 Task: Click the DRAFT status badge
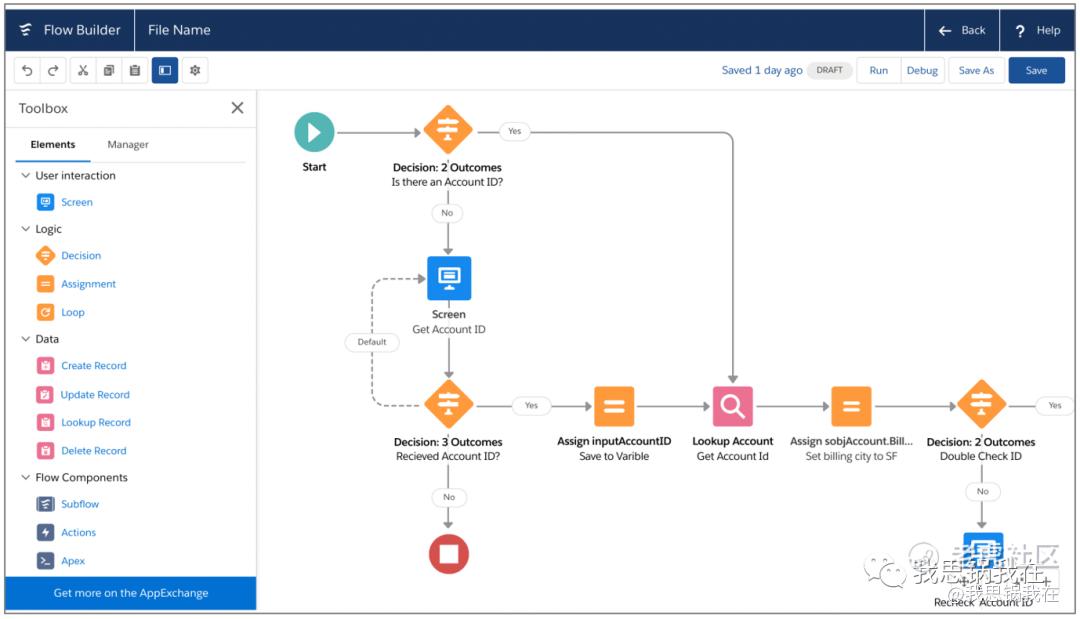click(x=829, y=70)
